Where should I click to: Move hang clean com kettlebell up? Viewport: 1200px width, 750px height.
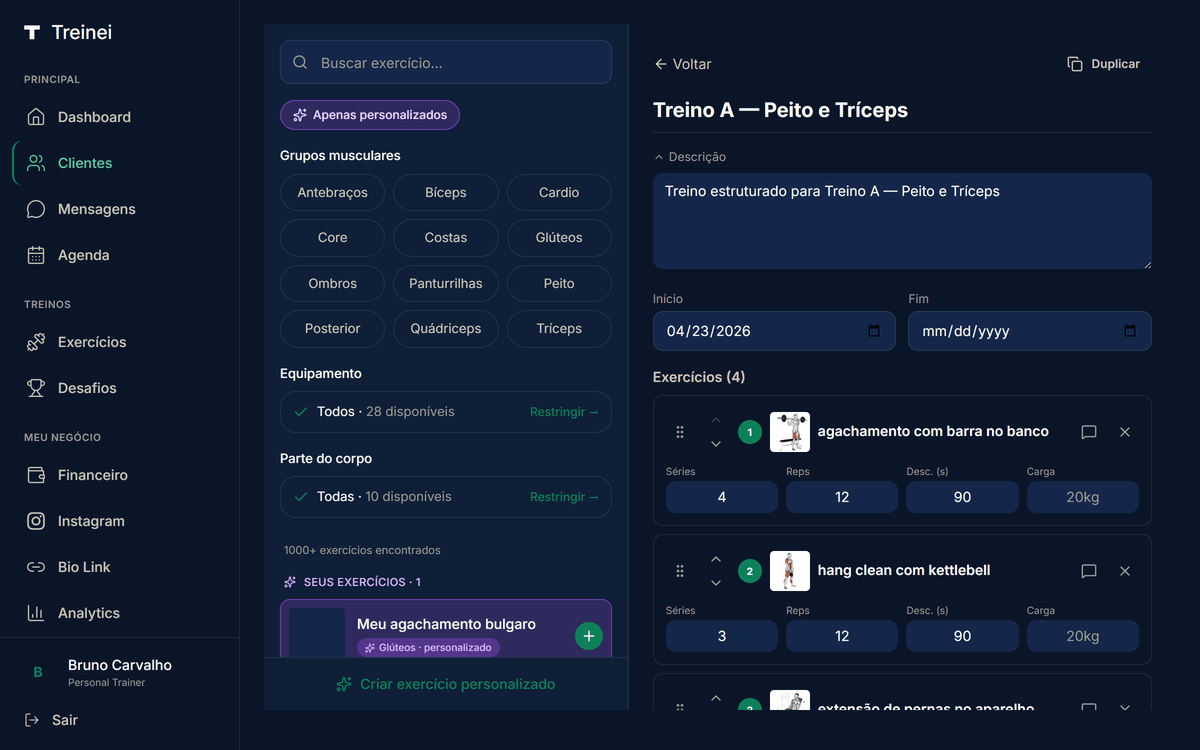(x=715, y=559)
